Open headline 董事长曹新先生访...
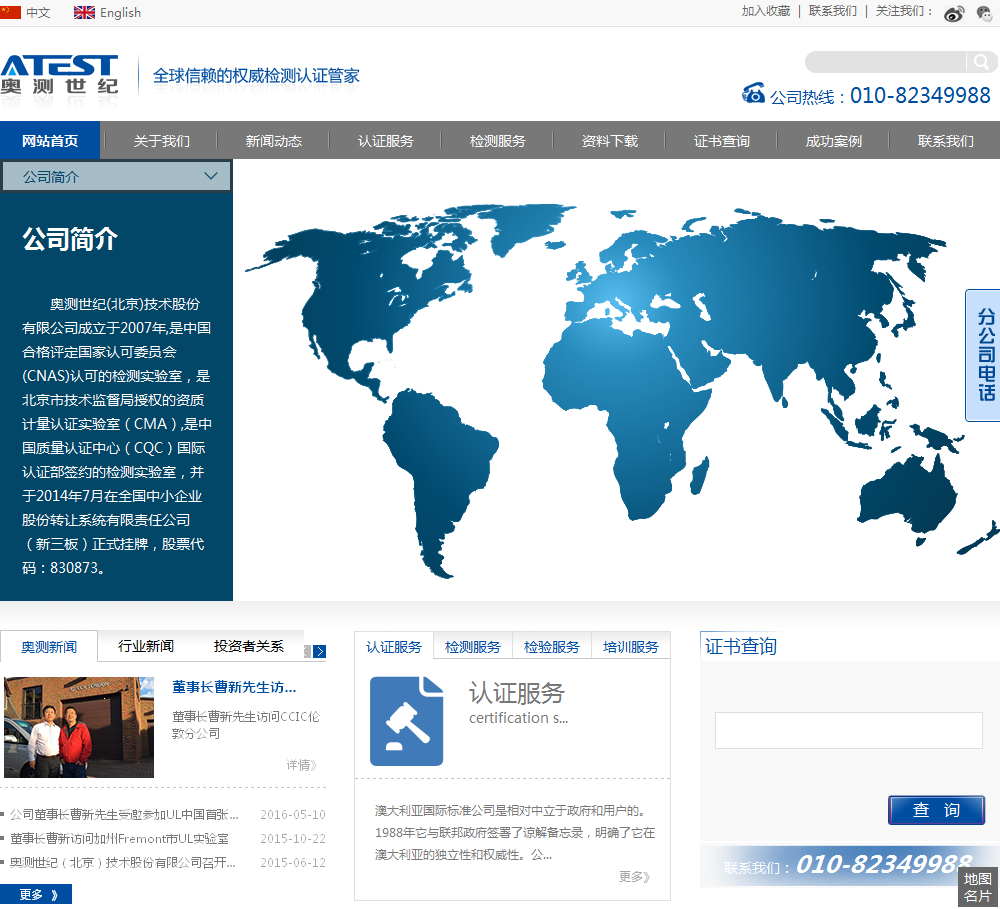Image resolution: width=1000 pixels, height=909 pixels. (234, 687)
